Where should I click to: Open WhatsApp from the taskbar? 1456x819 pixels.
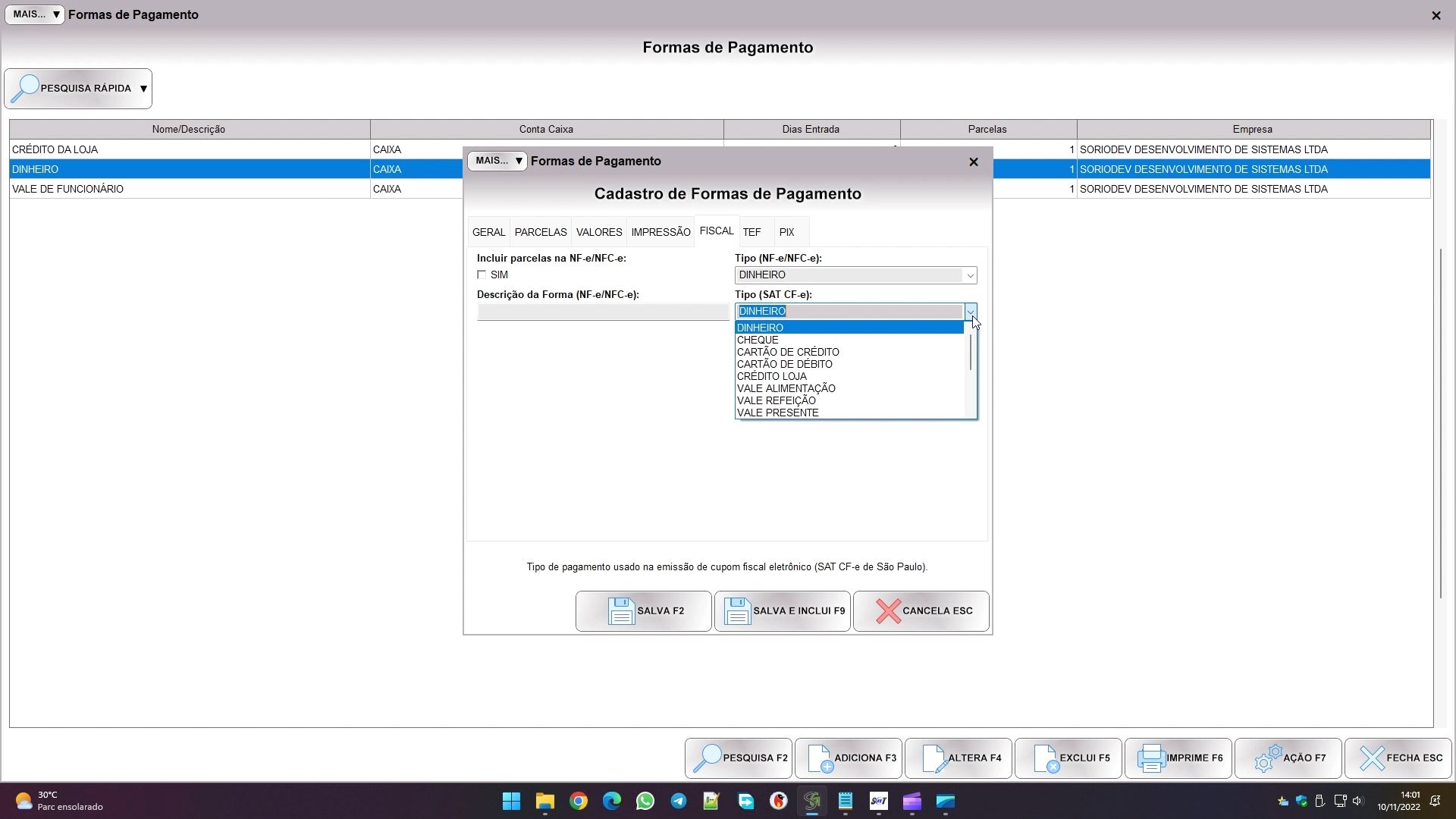point(645,802)
